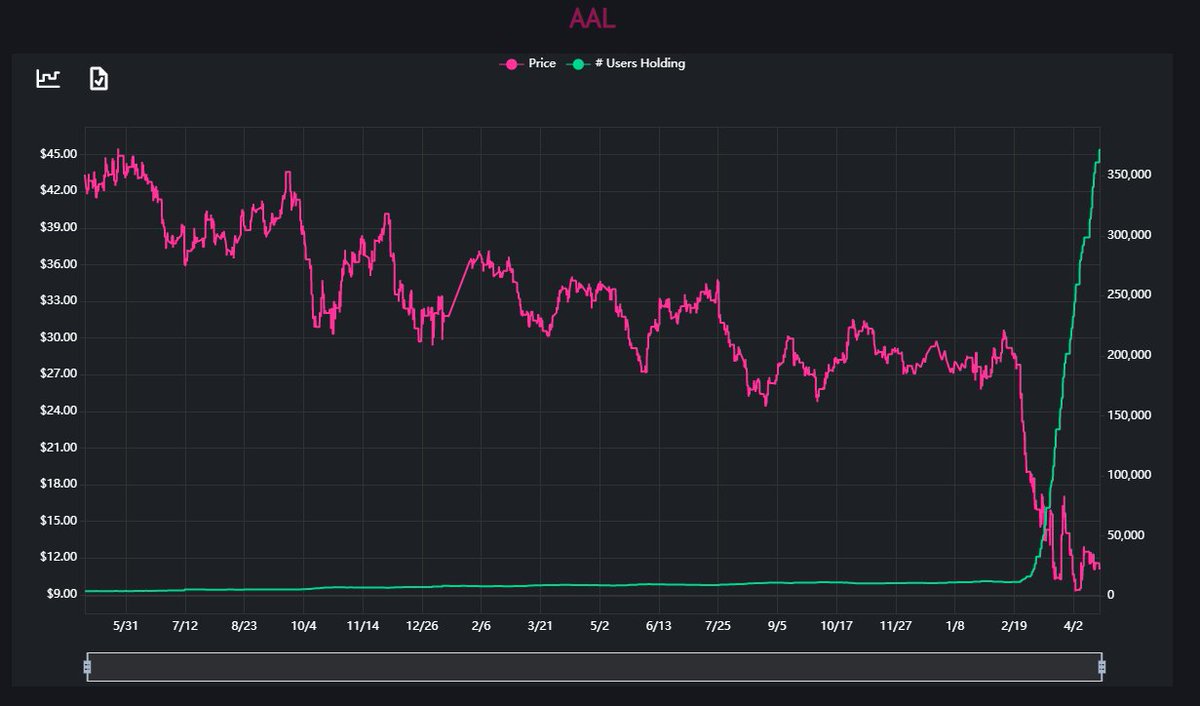Viewport: 1200px width, 706px height.
Task: Click the 11/27 date label
Action: point(895,626)
